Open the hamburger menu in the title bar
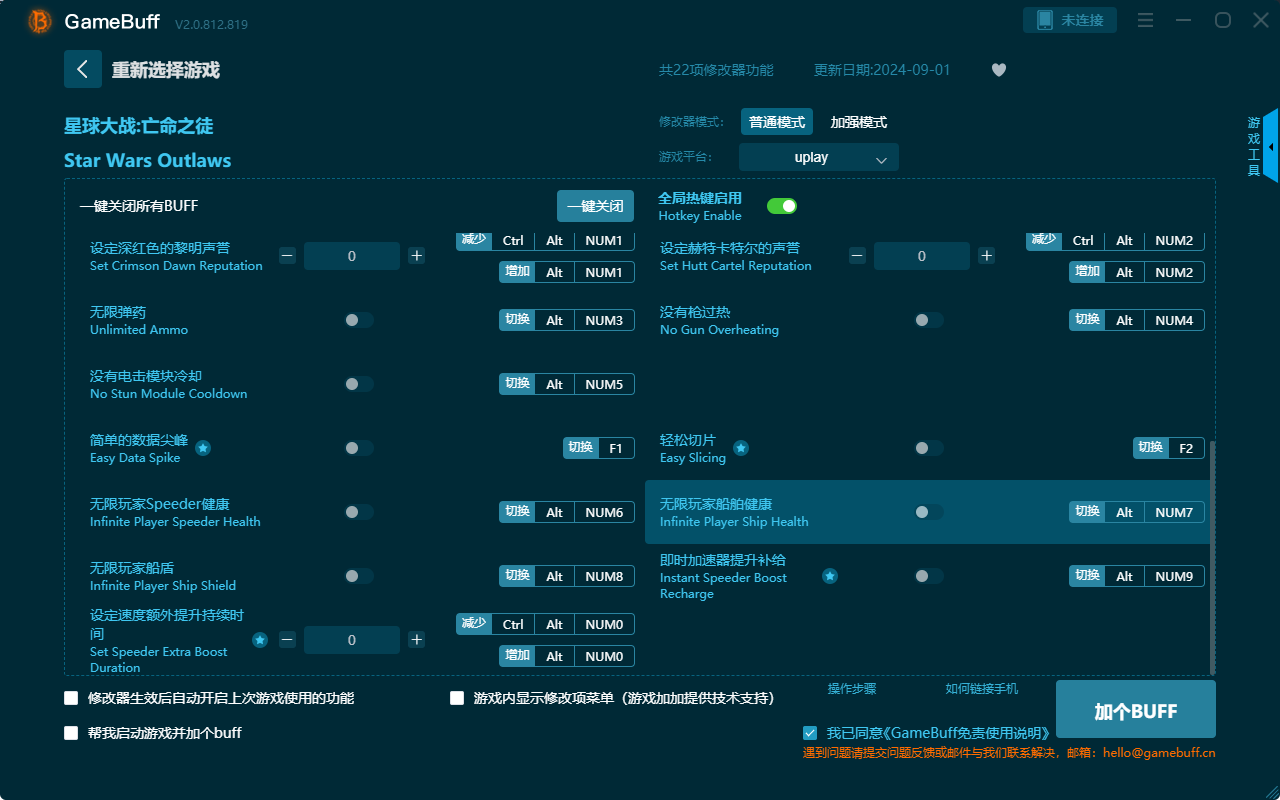1280x800 pixels. (1145, 20)
